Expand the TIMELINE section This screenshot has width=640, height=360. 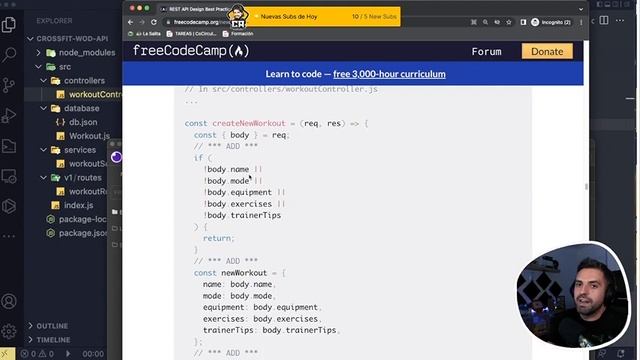coord(49,340)
